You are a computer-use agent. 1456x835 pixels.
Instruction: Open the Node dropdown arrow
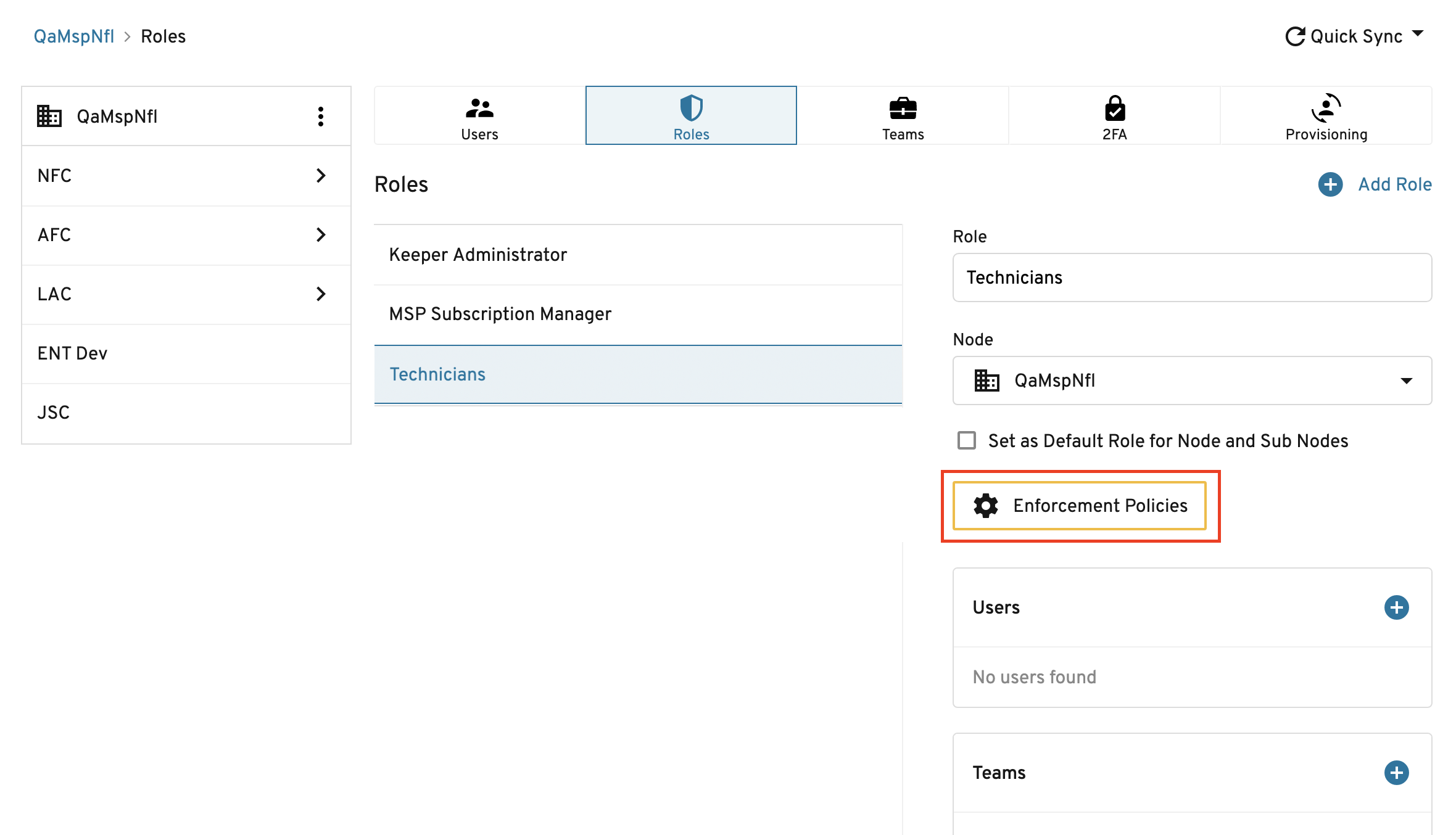point(1406,381)
